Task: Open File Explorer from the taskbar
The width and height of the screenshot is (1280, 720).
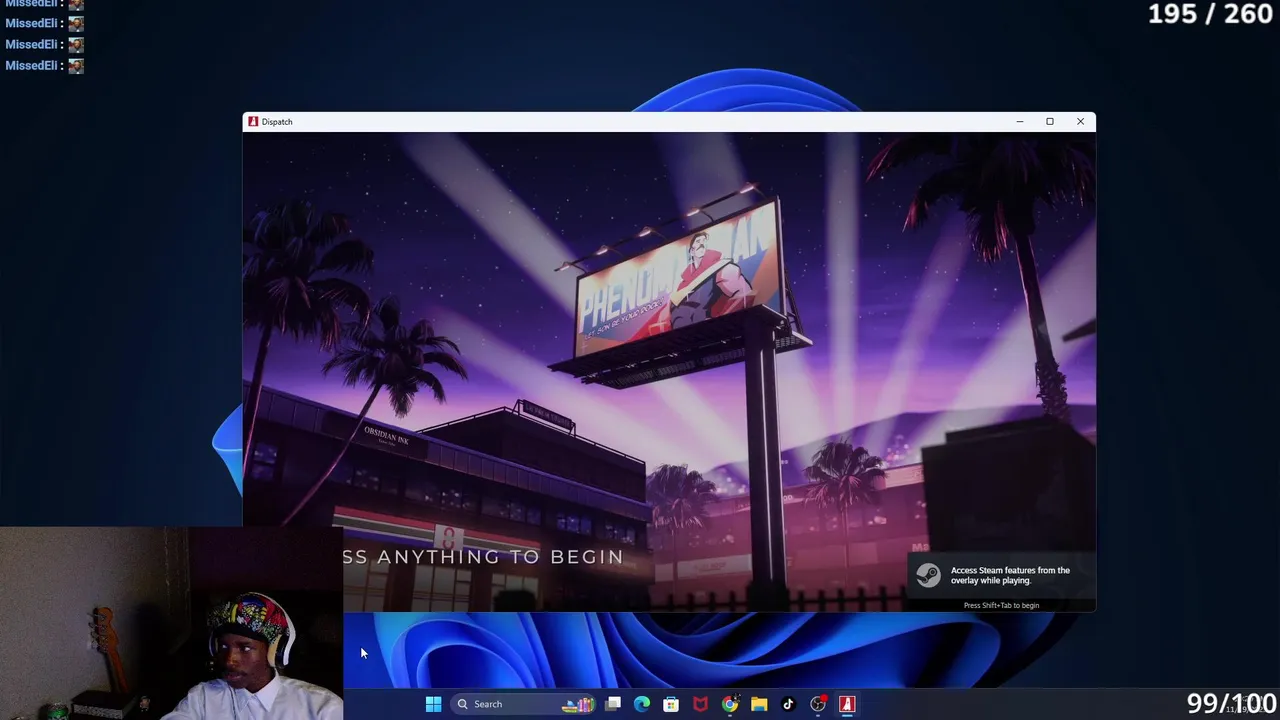Action: [759, 704]
